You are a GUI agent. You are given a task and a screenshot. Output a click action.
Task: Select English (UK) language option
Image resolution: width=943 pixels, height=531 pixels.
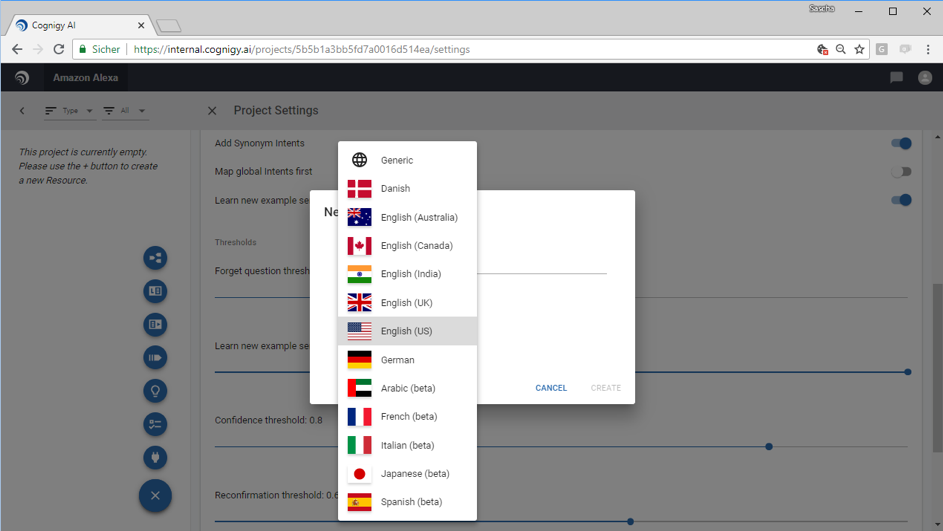pyautogui.click(x=407, y=302)
